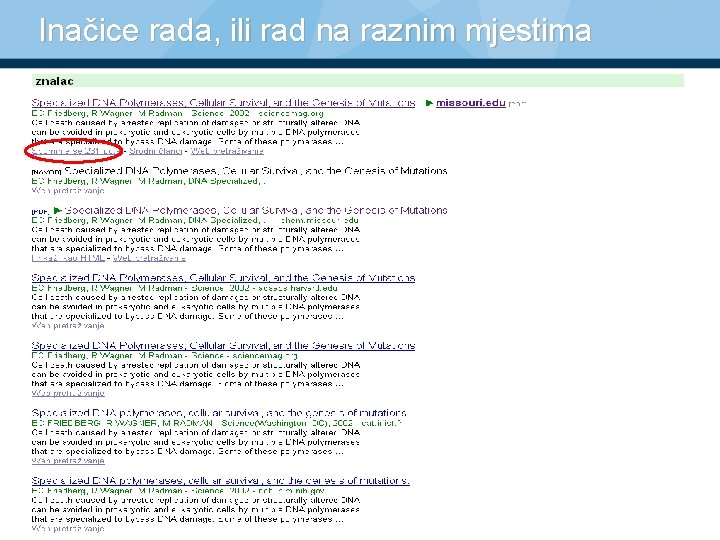Open web search link under harvard.edu result
This screenshot has height=540, width=720.
coord(68,326)
